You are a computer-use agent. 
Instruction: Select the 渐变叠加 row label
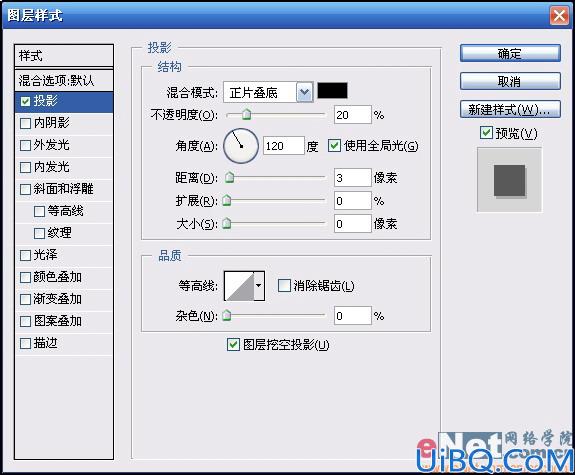tap(58, 299)
